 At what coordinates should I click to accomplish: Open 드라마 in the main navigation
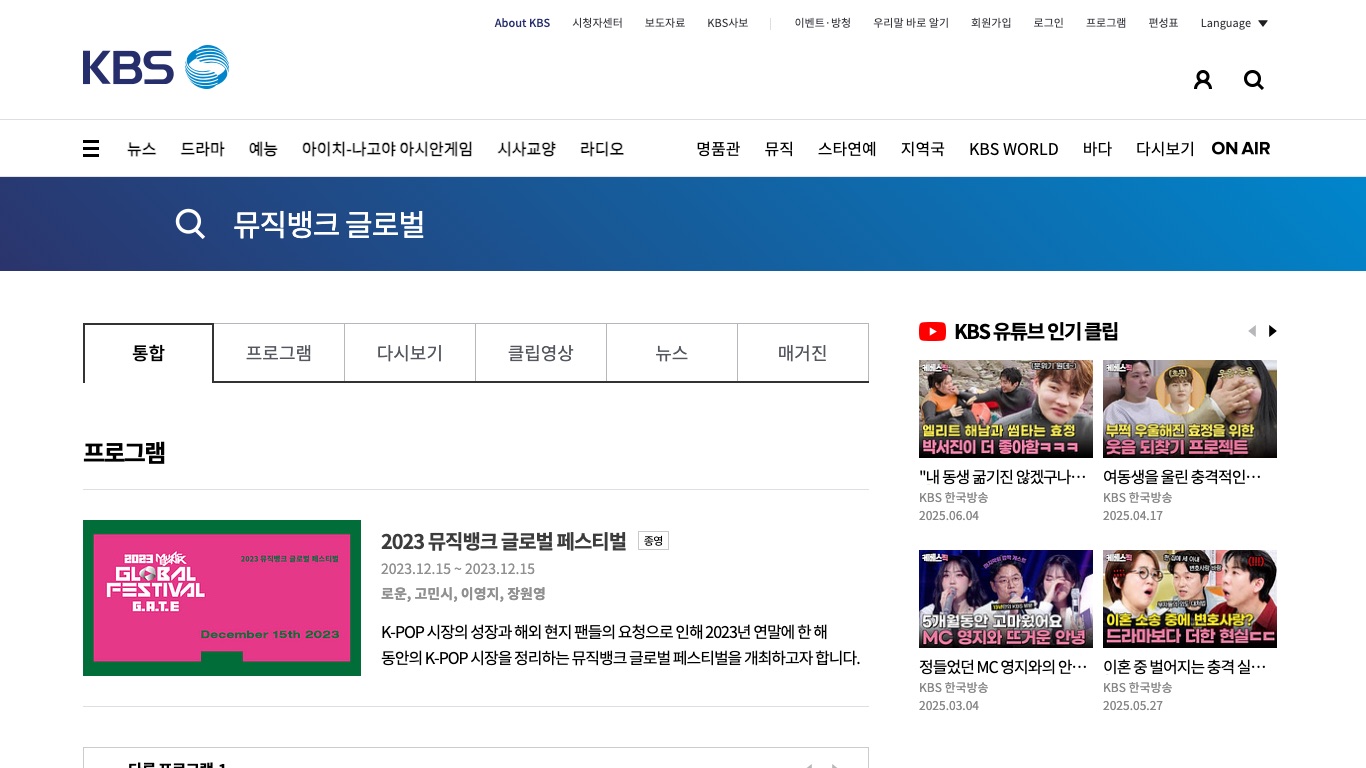click(x=202, y=149)
